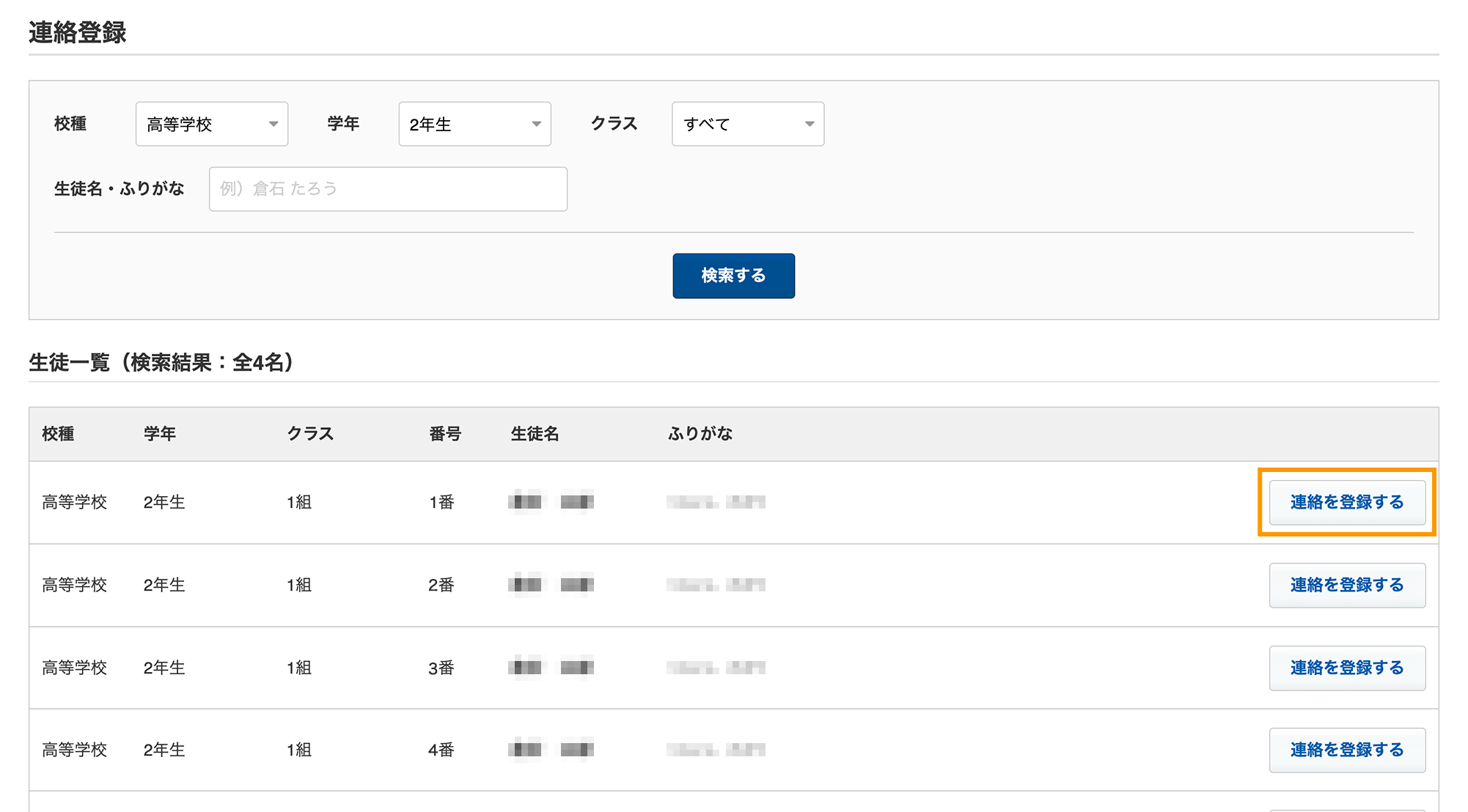Click the 2番 number cell
Viewport: 1468px width, 812px height.
point(442,585)
